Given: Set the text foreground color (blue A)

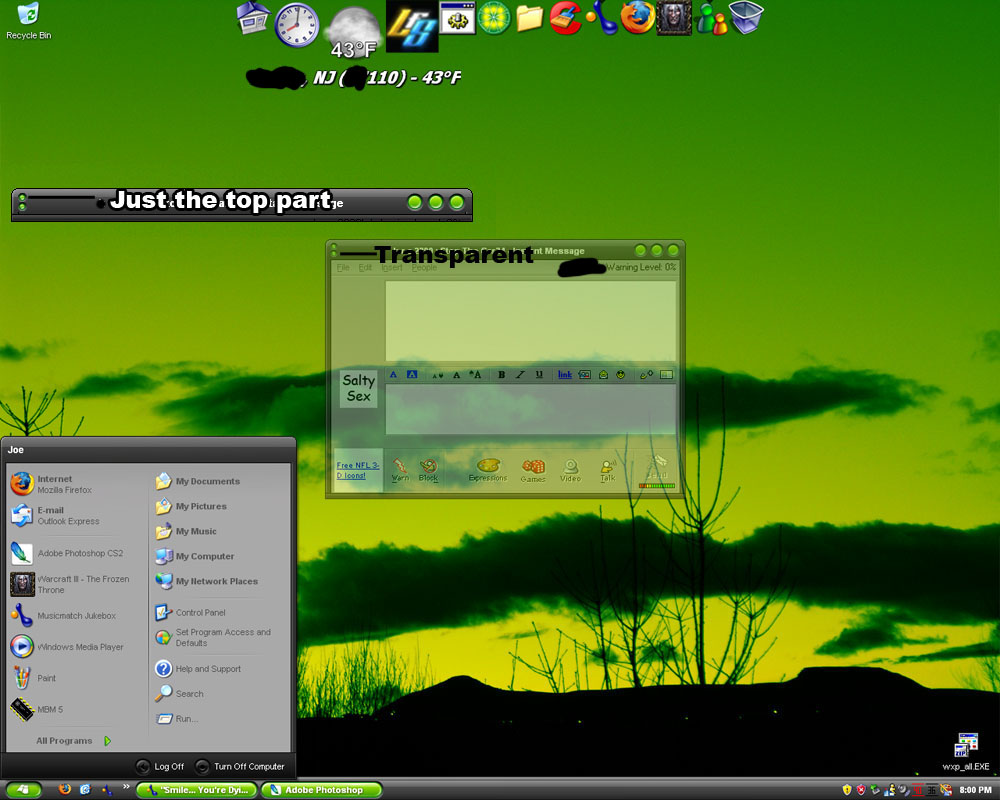Looking at the screenshot, I should 393,374.
